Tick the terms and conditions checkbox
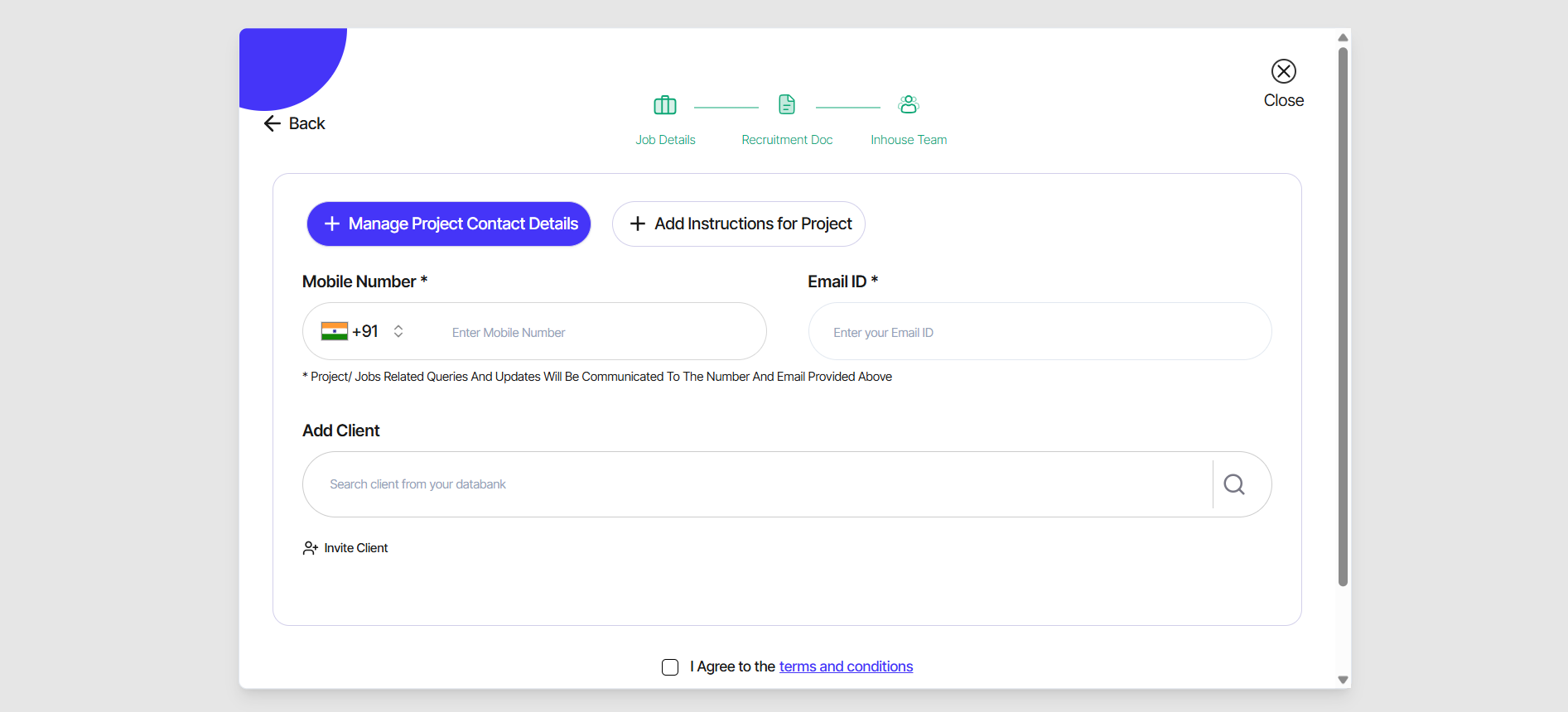The width and height of the screenshot is (1568, 712). (x=670, y=667)
